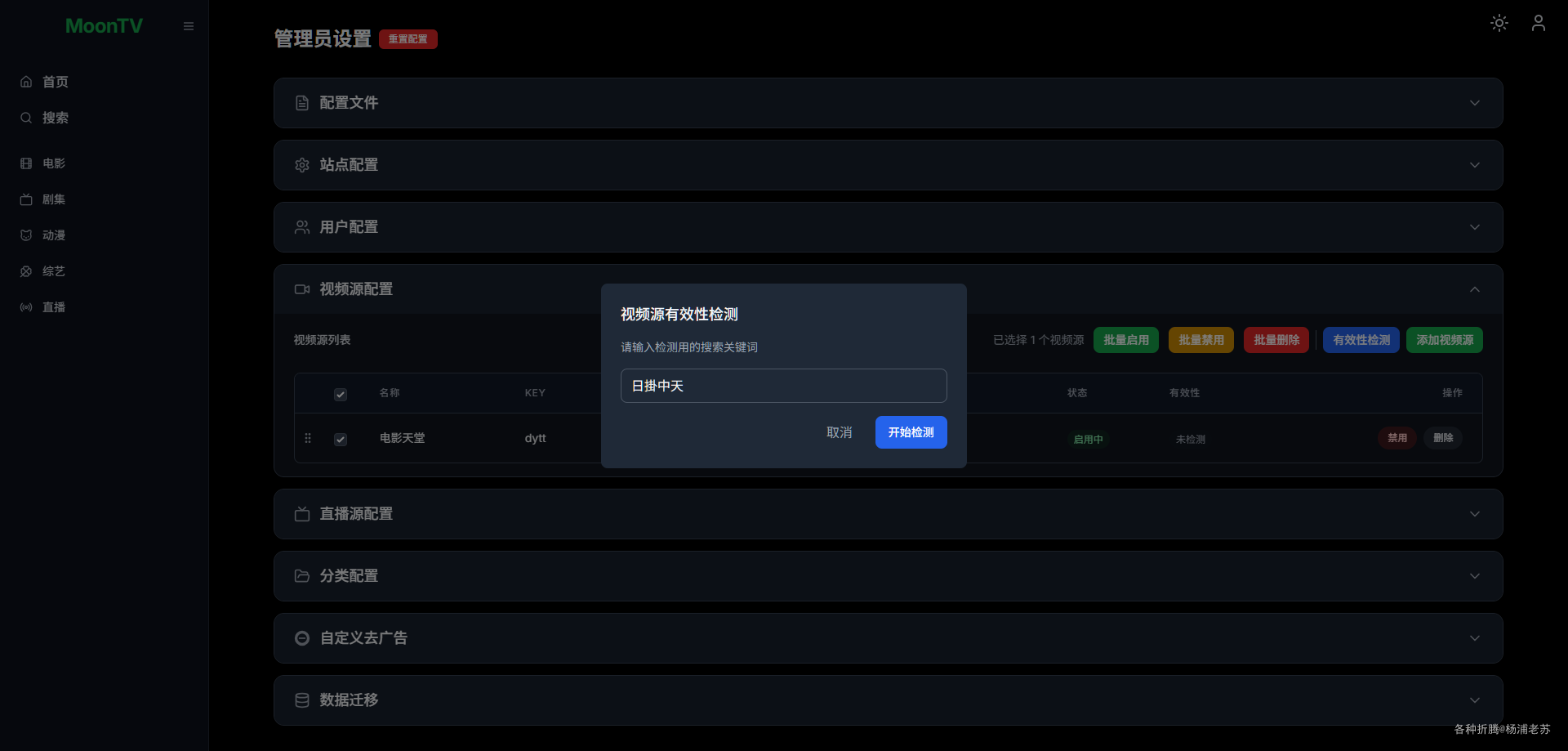Viewport: 1568px width, 751px height.
Task: Uncheck the 电影天堂 row checkbox
Action: click(341, 439)
